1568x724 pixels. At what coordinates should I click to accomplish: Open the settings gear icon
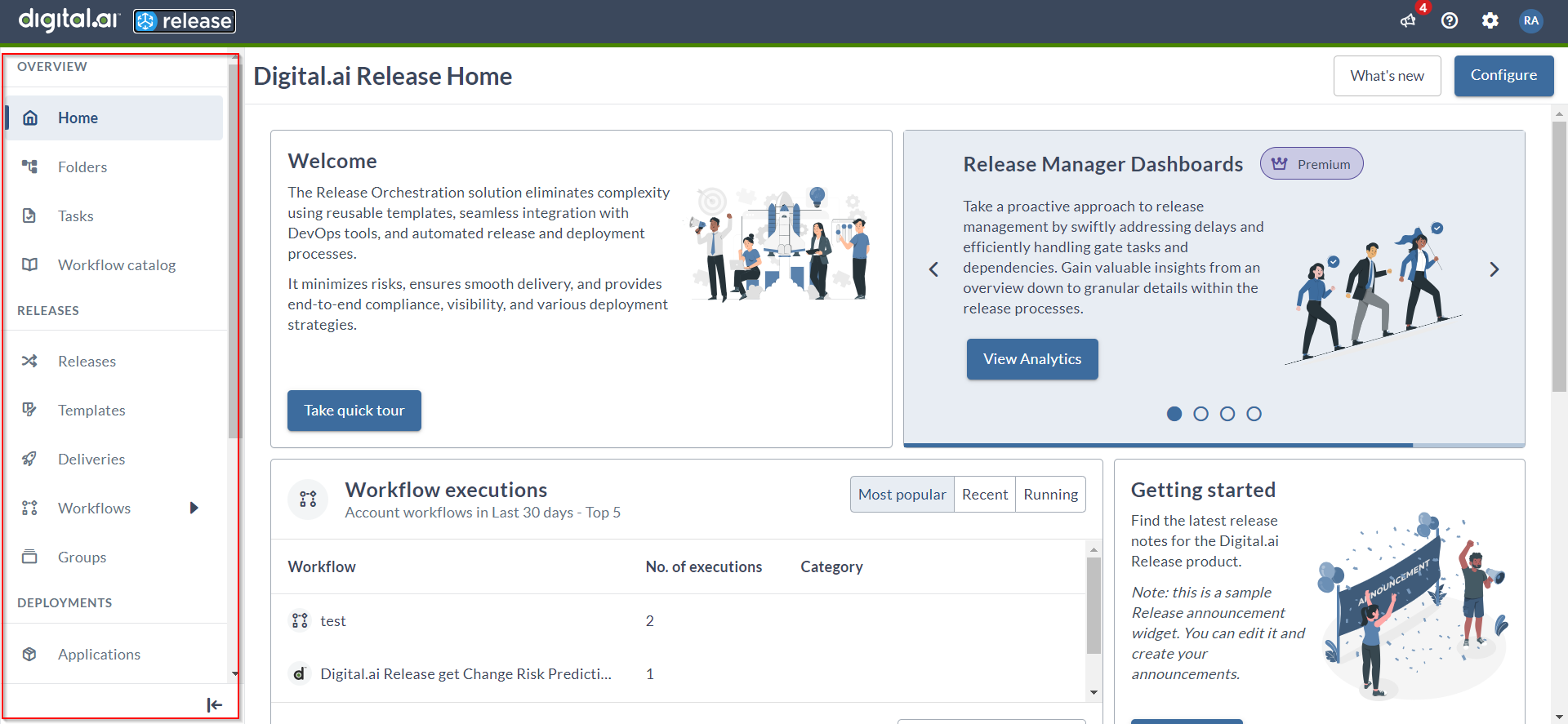pos(1490,20)
